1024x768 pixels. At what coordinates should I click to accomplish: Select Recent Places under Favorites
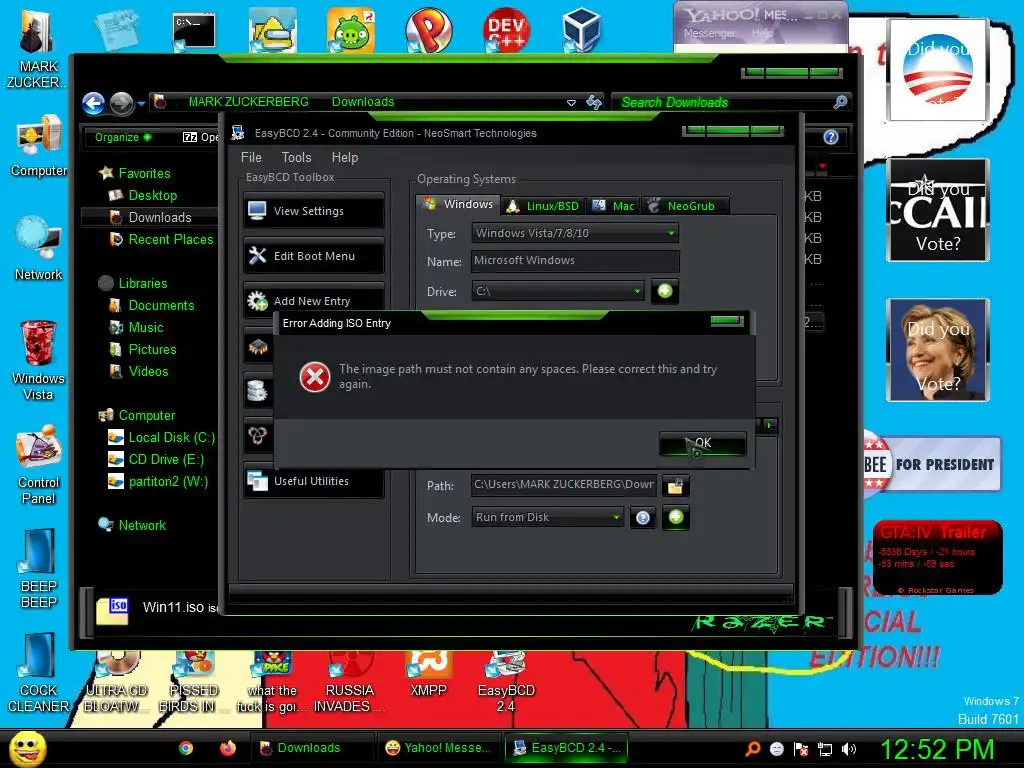point(170,240)
